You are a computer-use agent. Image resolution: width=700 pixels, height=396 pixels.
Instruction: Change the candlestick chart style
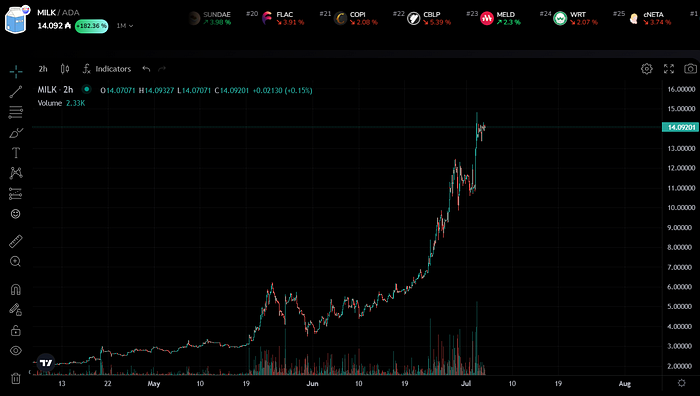pos(65,69)
